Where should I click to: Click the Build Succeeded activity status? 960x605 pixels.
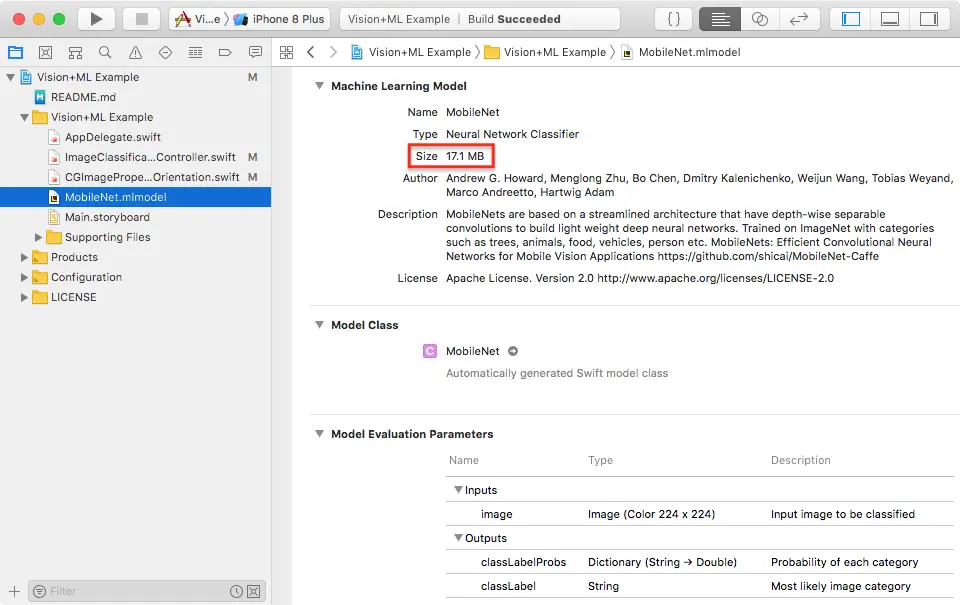(514, 19)
